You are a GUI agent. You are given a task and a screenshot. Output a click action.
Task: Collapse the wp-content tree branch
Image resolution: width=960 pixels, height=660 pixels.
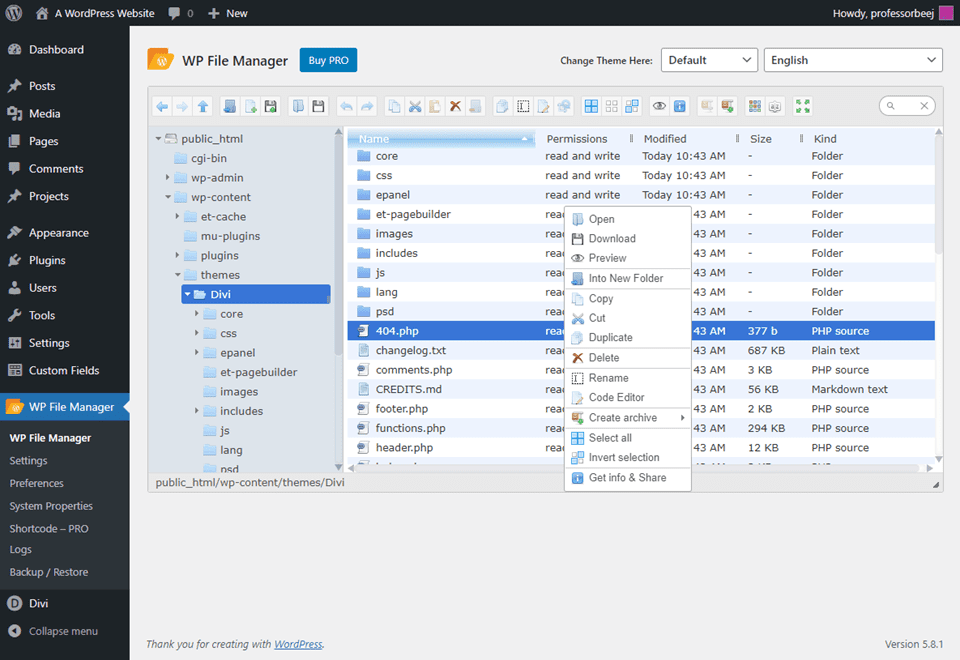click(169, 196)
